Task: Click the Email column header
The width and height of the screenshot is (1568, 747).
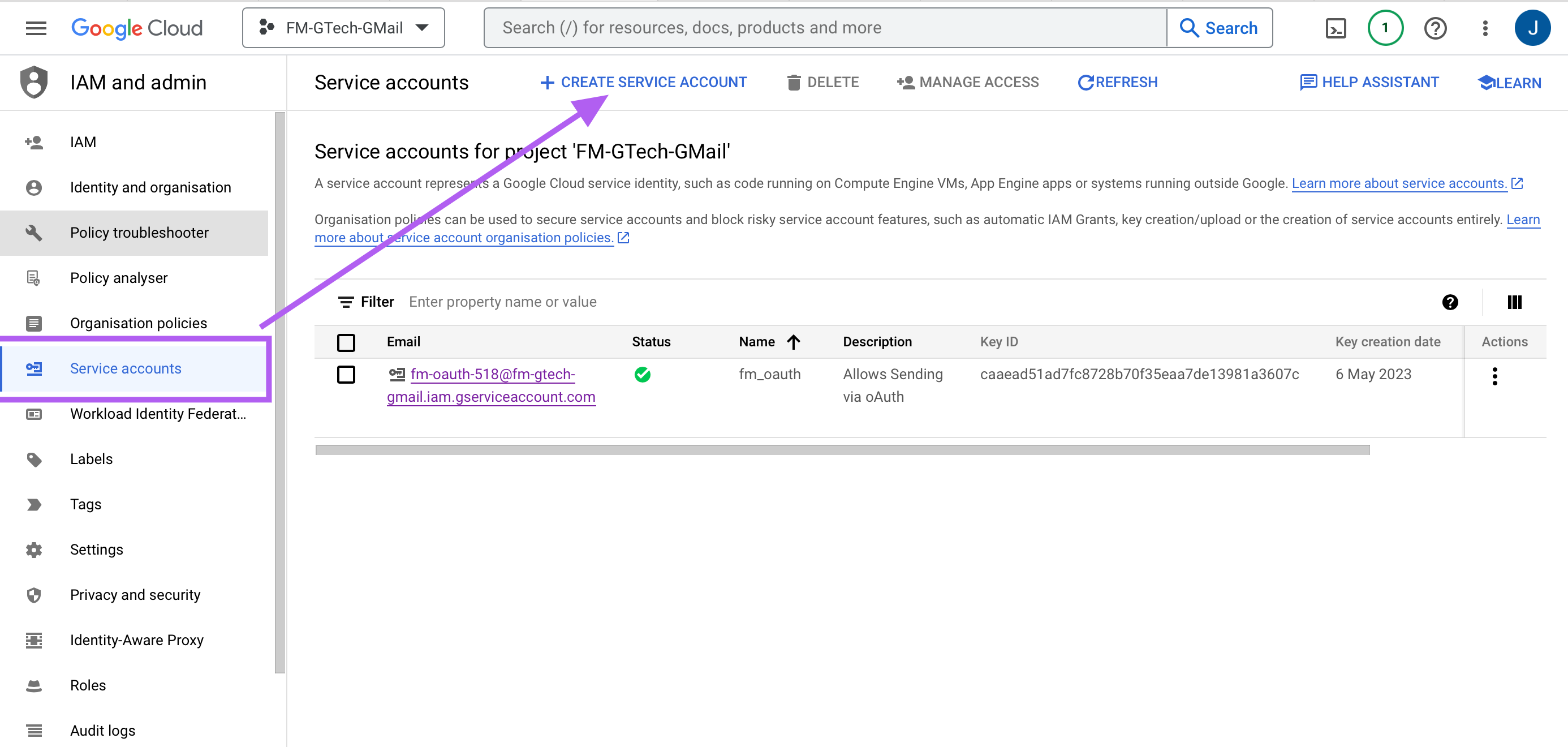Action: point(403,342)
